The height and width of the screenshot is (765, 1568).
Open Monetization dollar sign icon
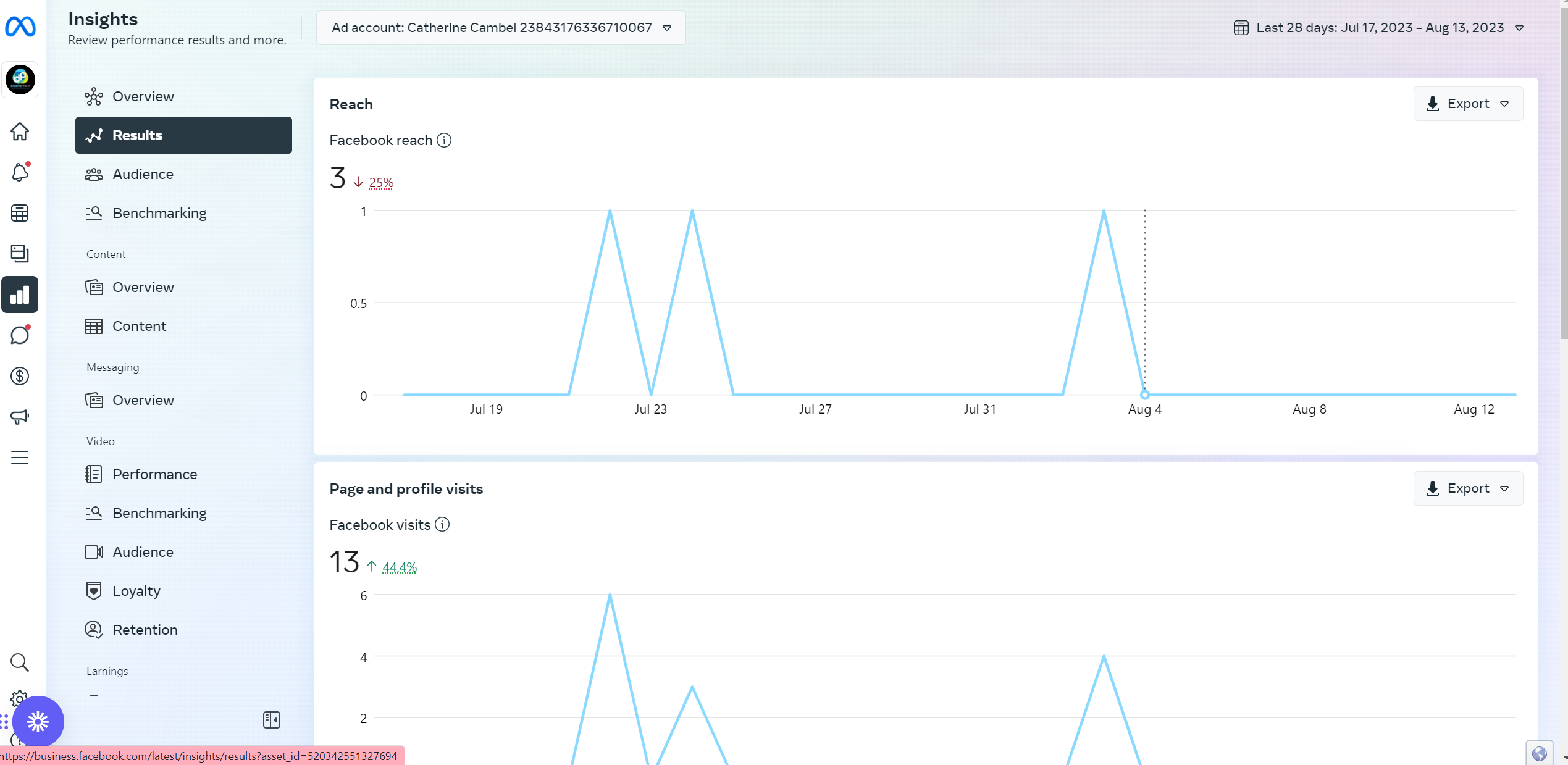[20, 376]
